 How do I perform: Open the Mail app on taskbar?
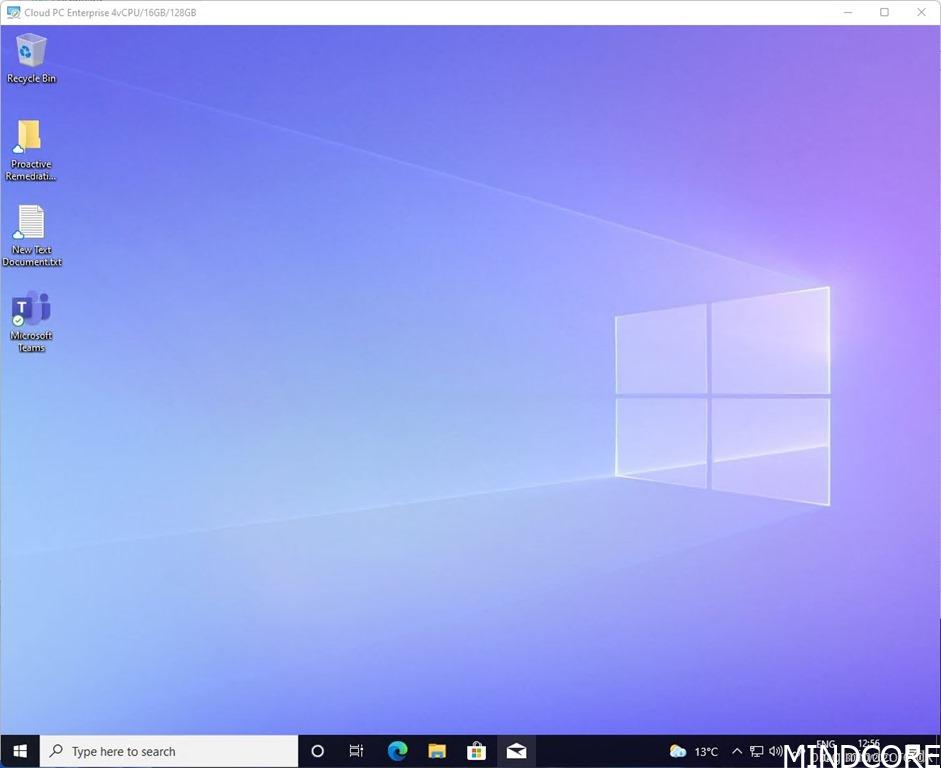pyautogui.click(x=516, y=751)
